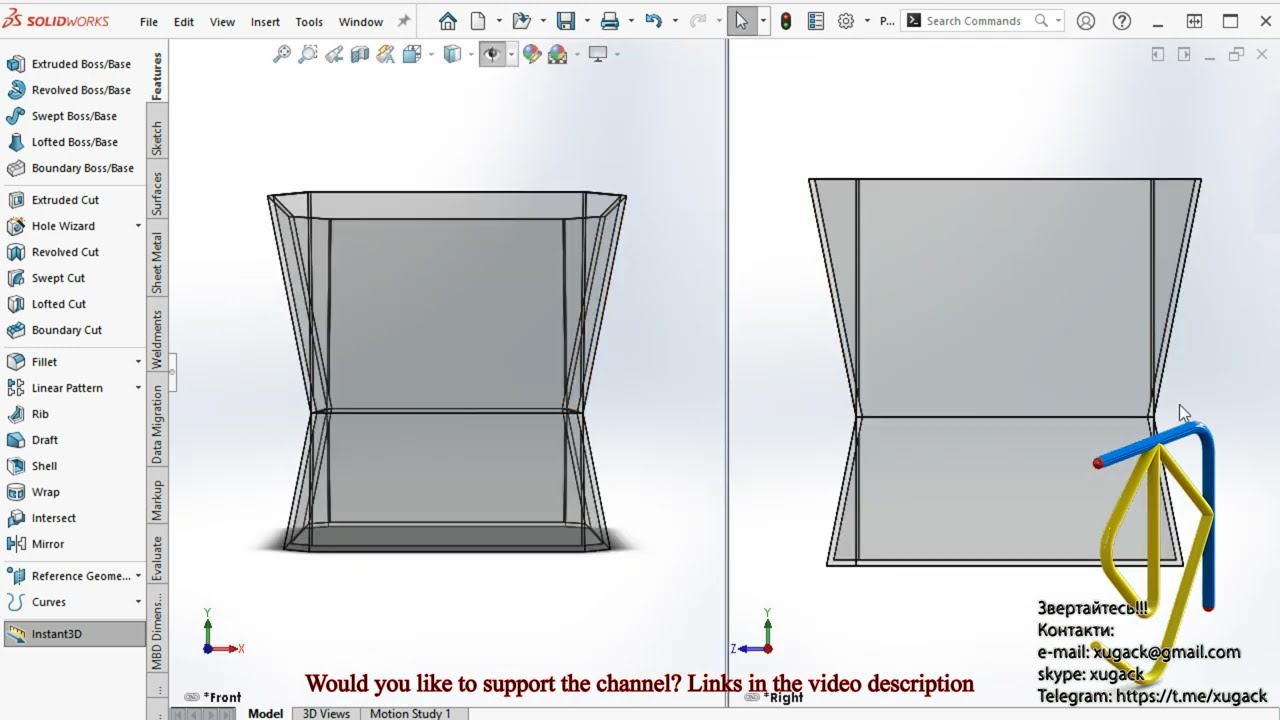Image resolution: width=1280 pixels, height=720 pixels.
Task: Create a new document
Action: coord(478,21)
